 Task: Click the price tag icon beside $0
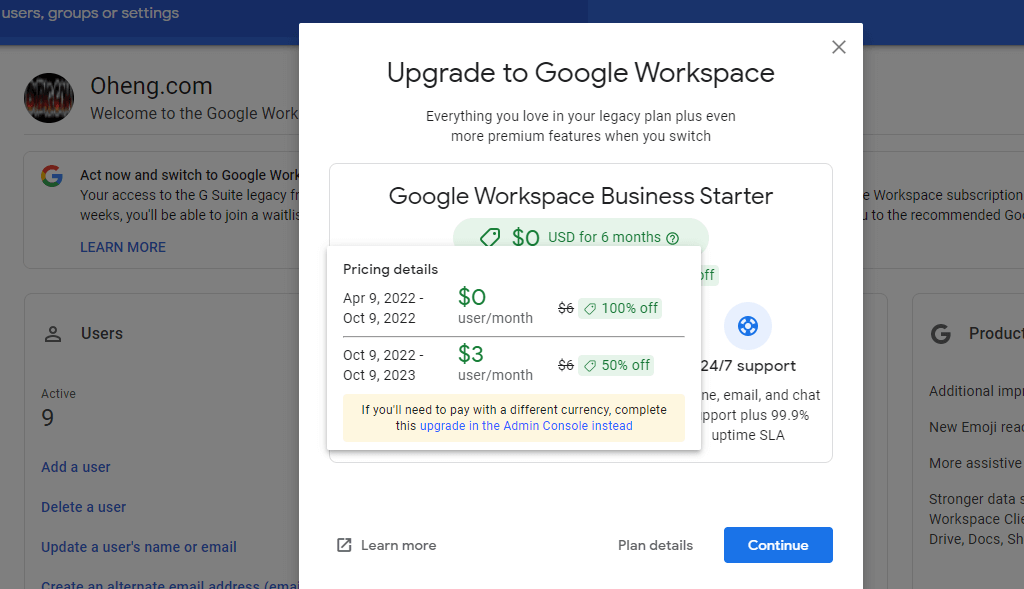(490, 238)
